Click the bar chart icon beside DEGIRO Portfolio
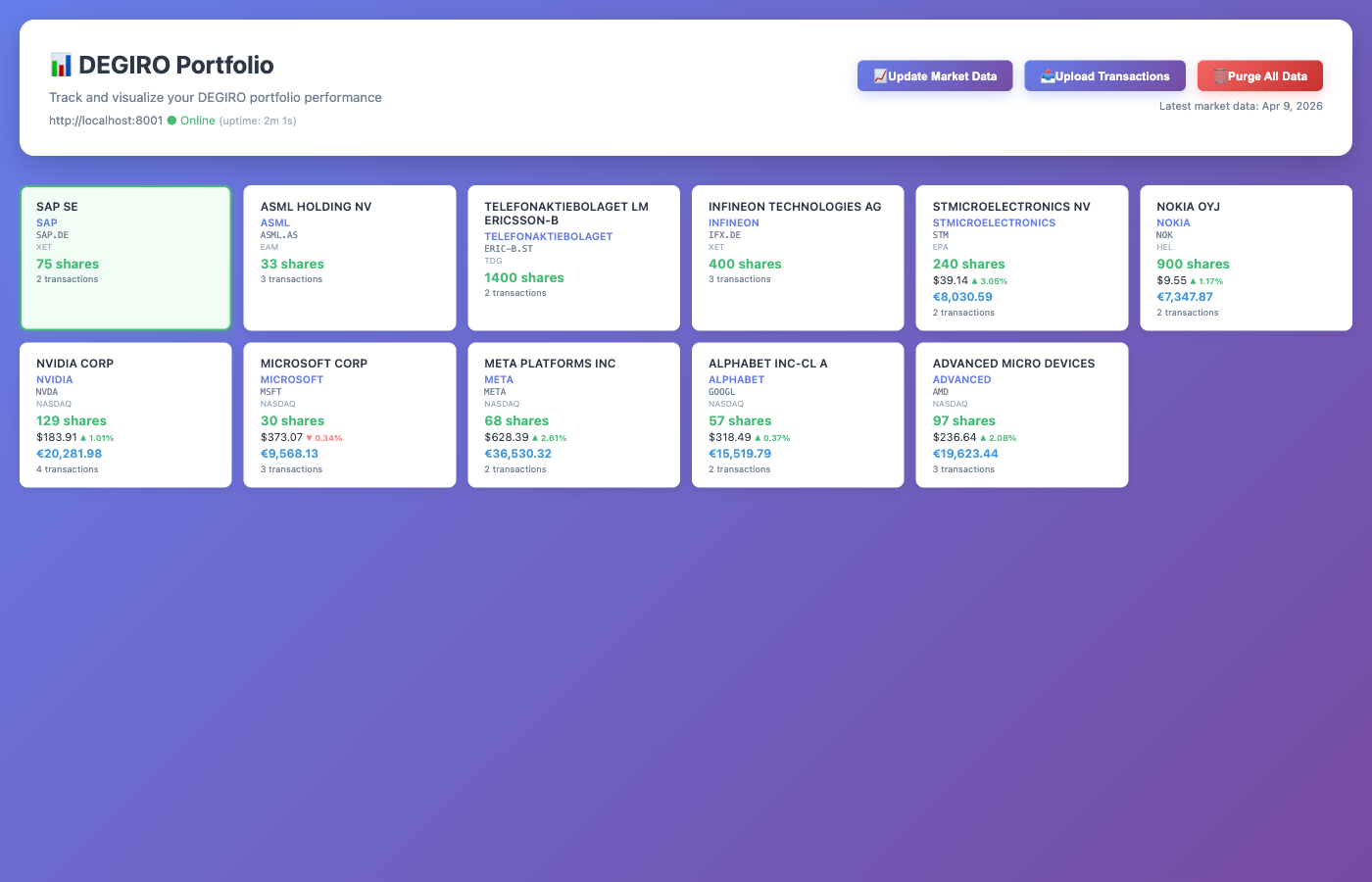Viewport: 1372px width, 882px height. click(x=61, y=65)
